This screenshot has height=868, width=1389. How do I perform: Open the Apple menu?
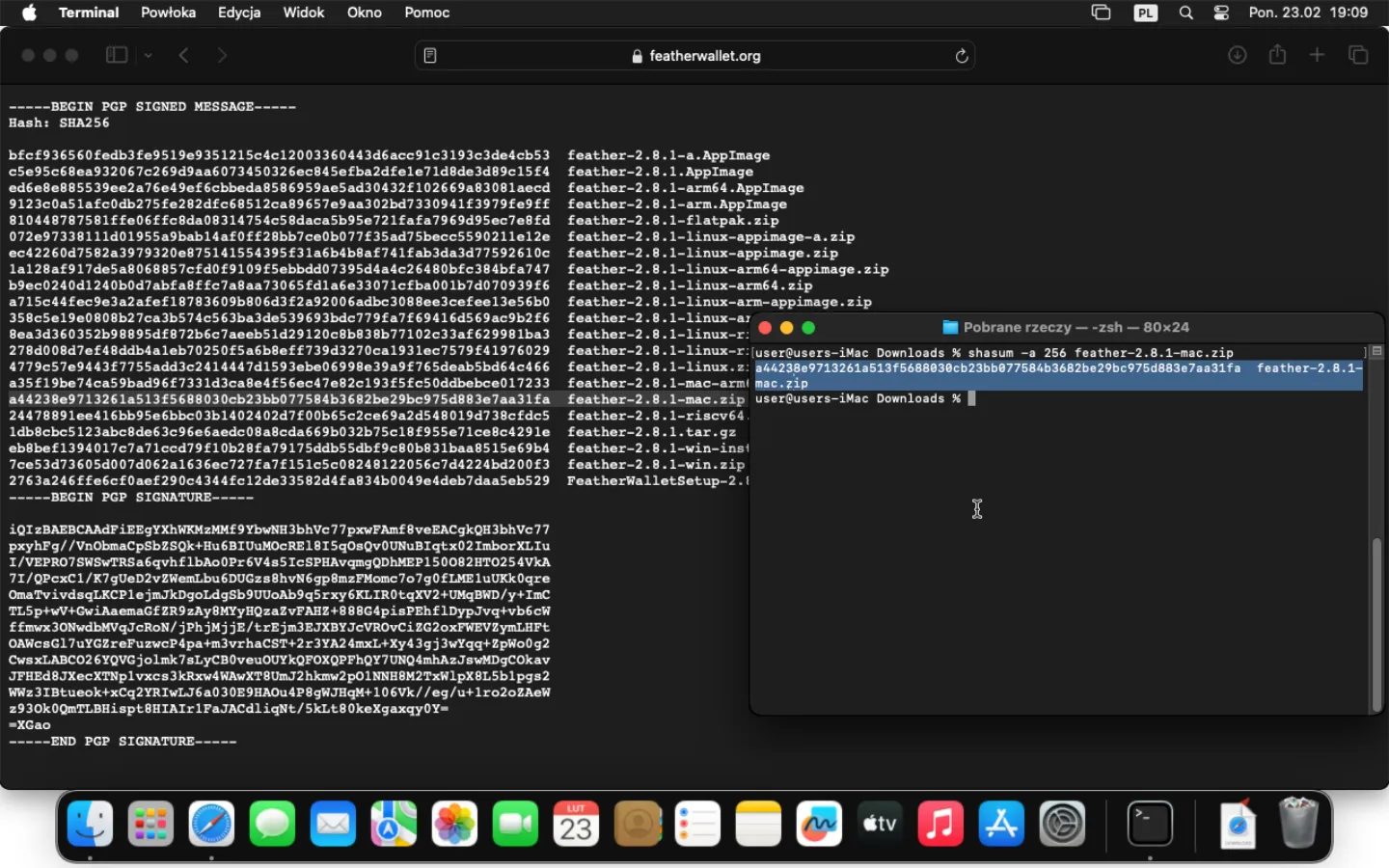tap(29, 13)
